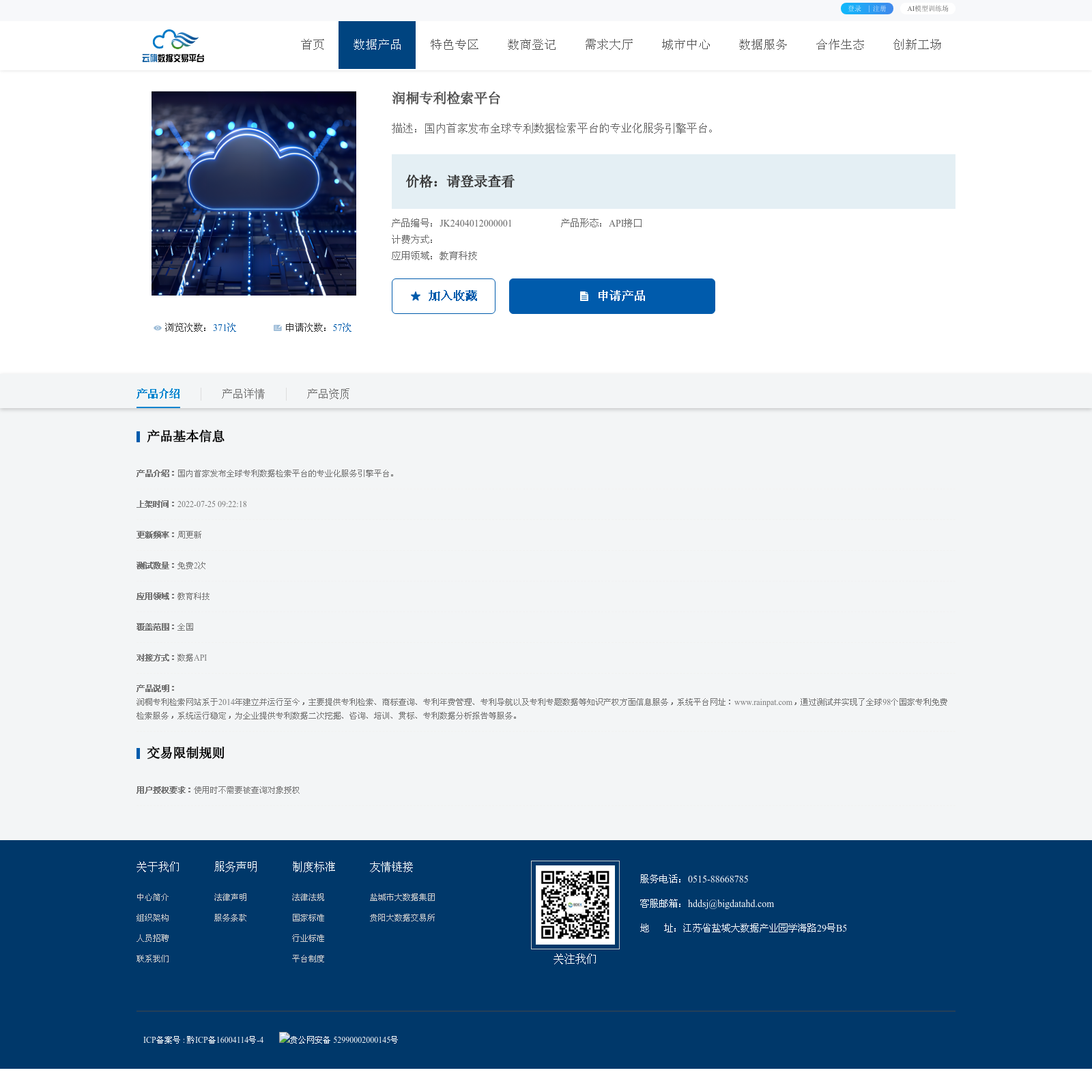Click listing time 2022-07-25 09:22:18
1092x1092 pixels.
[212, 504]
